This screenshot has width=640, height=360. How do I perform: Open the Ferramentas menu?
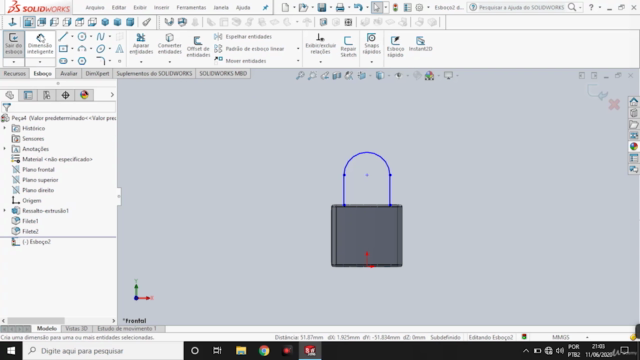point(191,7)
